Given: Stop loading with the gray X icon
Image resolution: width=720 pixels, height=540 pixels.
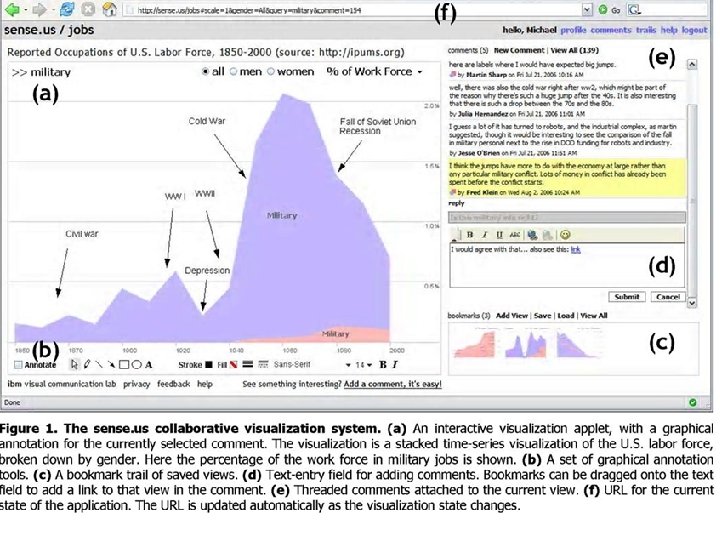Looking at the screenshot, I should pos(88,9).
